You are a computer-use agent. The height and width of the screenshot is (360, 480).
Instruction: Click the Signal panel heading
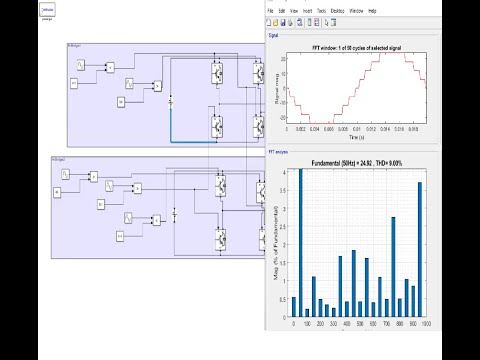point(273,35)
